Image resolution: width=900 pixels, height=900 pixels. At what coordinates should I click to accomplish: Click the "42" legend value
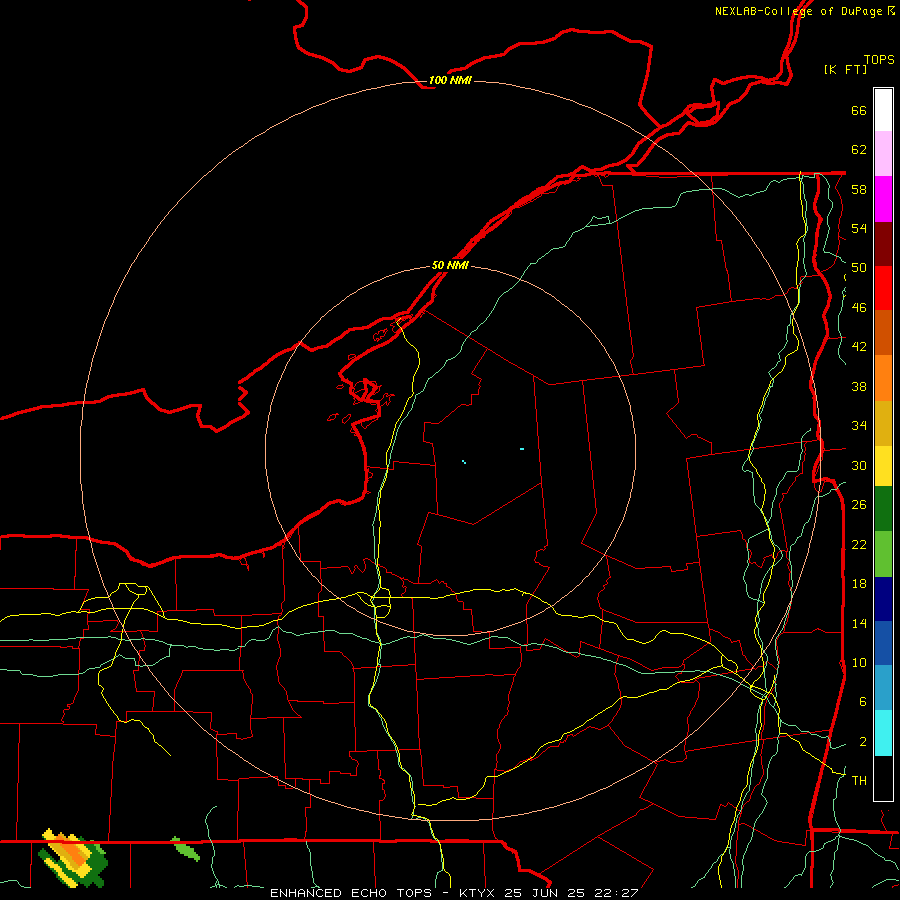point(859,347)
